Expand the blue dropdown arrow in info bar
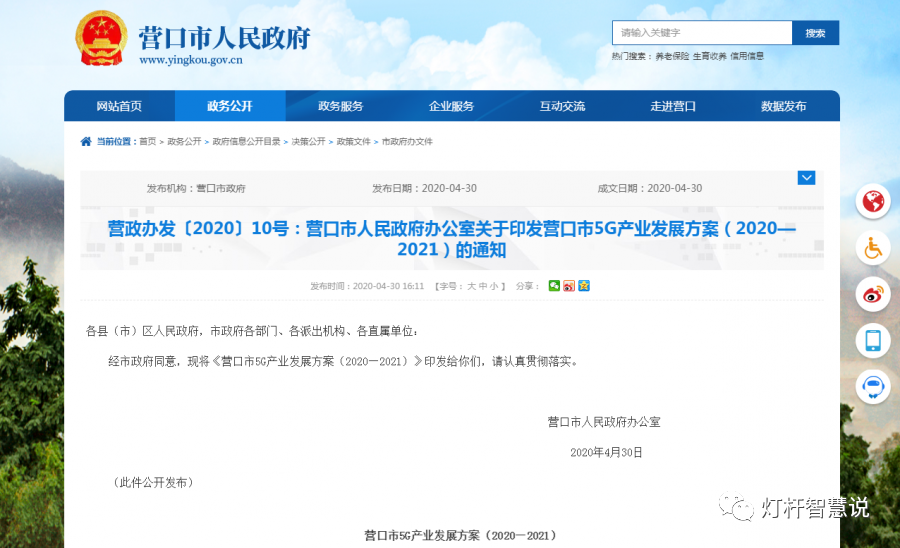Screen dimensions: 900x548 pyautogui.click(x=806, y=178)
